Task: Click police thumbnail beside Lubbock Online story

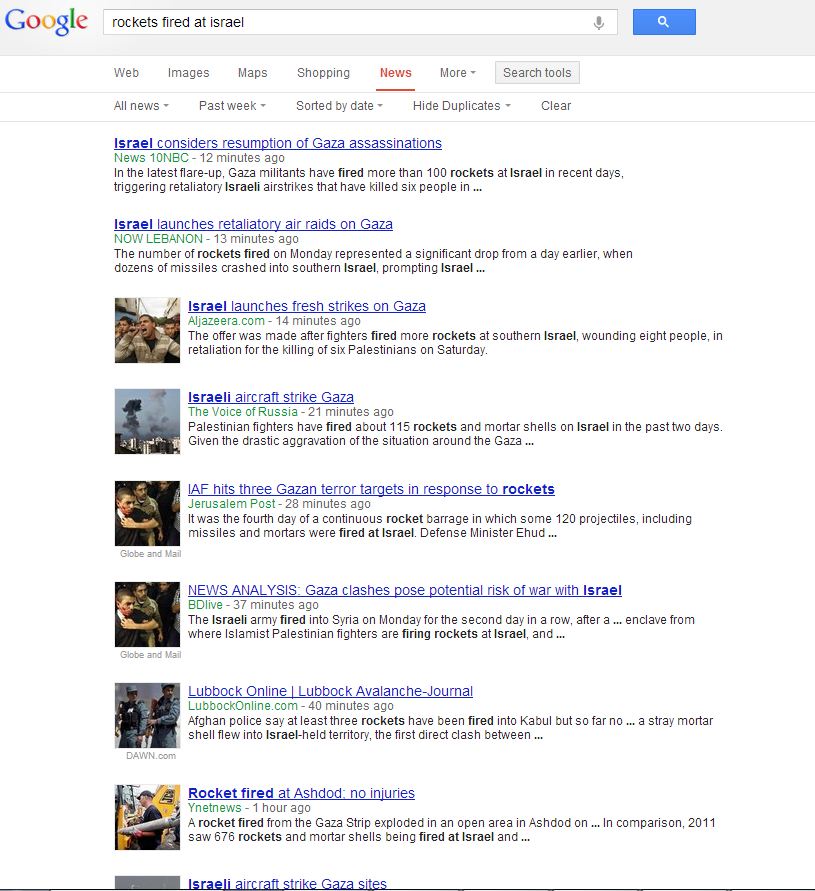Action: point(147,715)
